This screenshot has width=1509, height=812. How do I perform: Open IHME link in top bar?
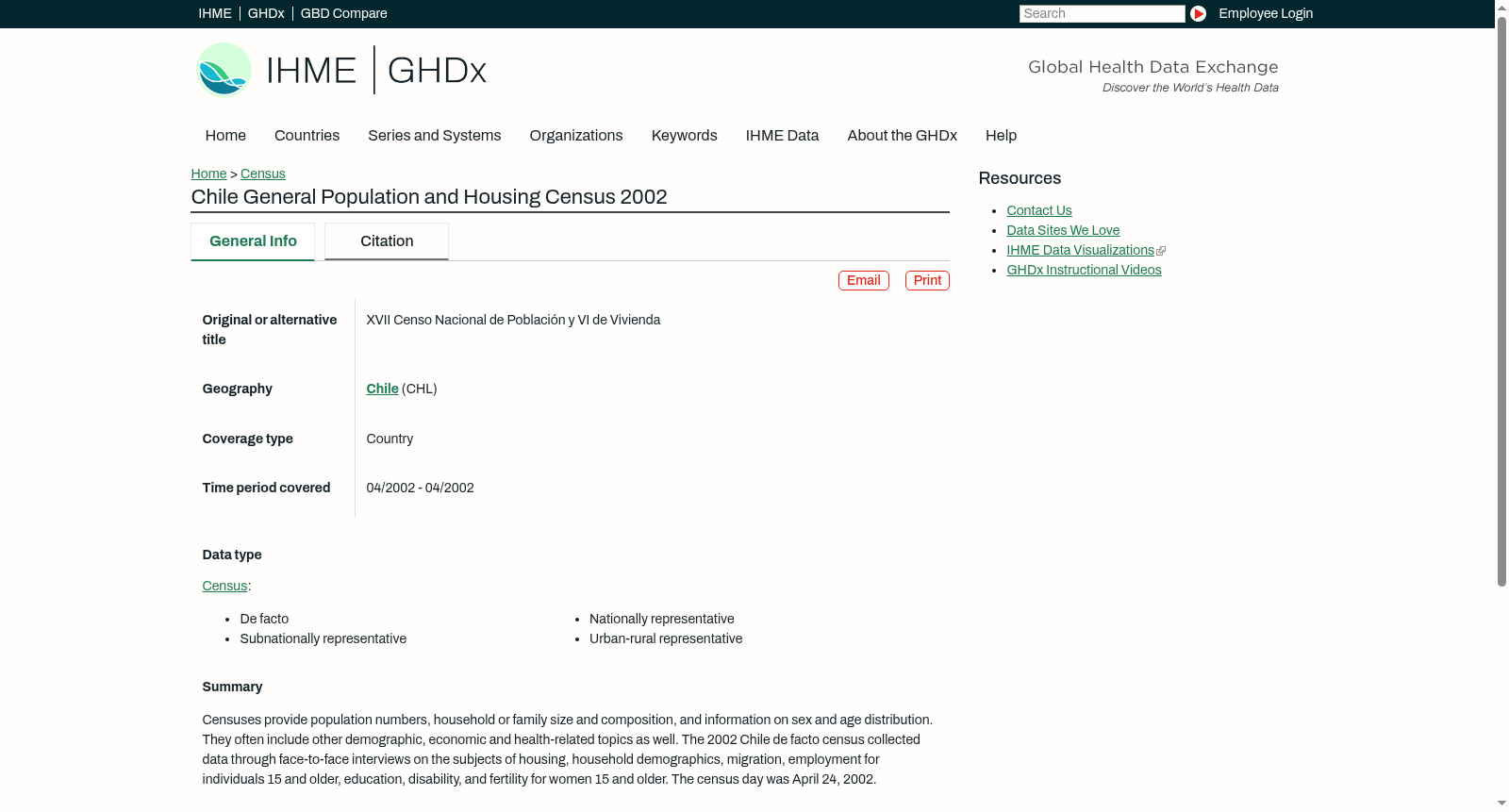pos(215,13)
